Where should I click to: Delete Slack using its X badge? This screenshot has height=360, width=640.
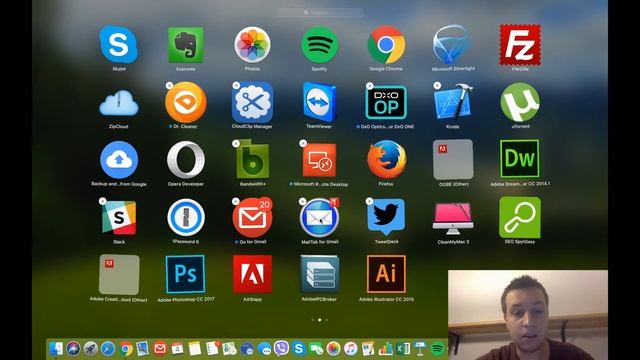(x=102, y=201)
